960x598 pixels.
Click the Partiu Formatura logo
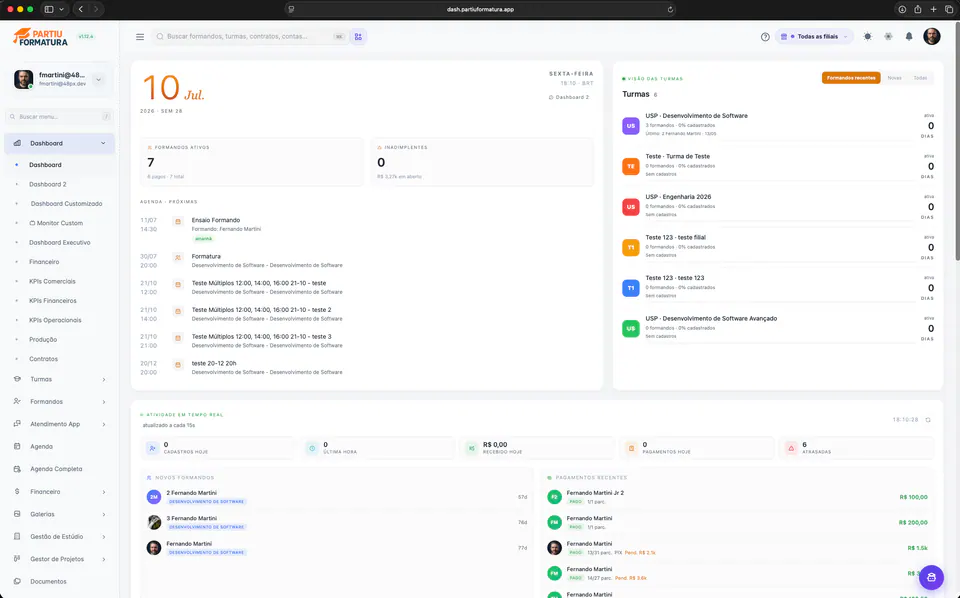(x=40, y=37)
